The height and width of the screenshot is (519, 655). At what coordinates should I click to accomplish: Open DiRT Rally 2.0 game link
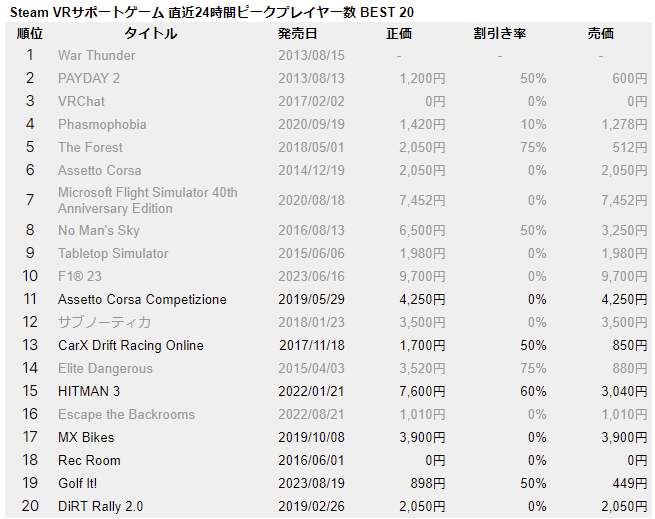tap(100, 506)
